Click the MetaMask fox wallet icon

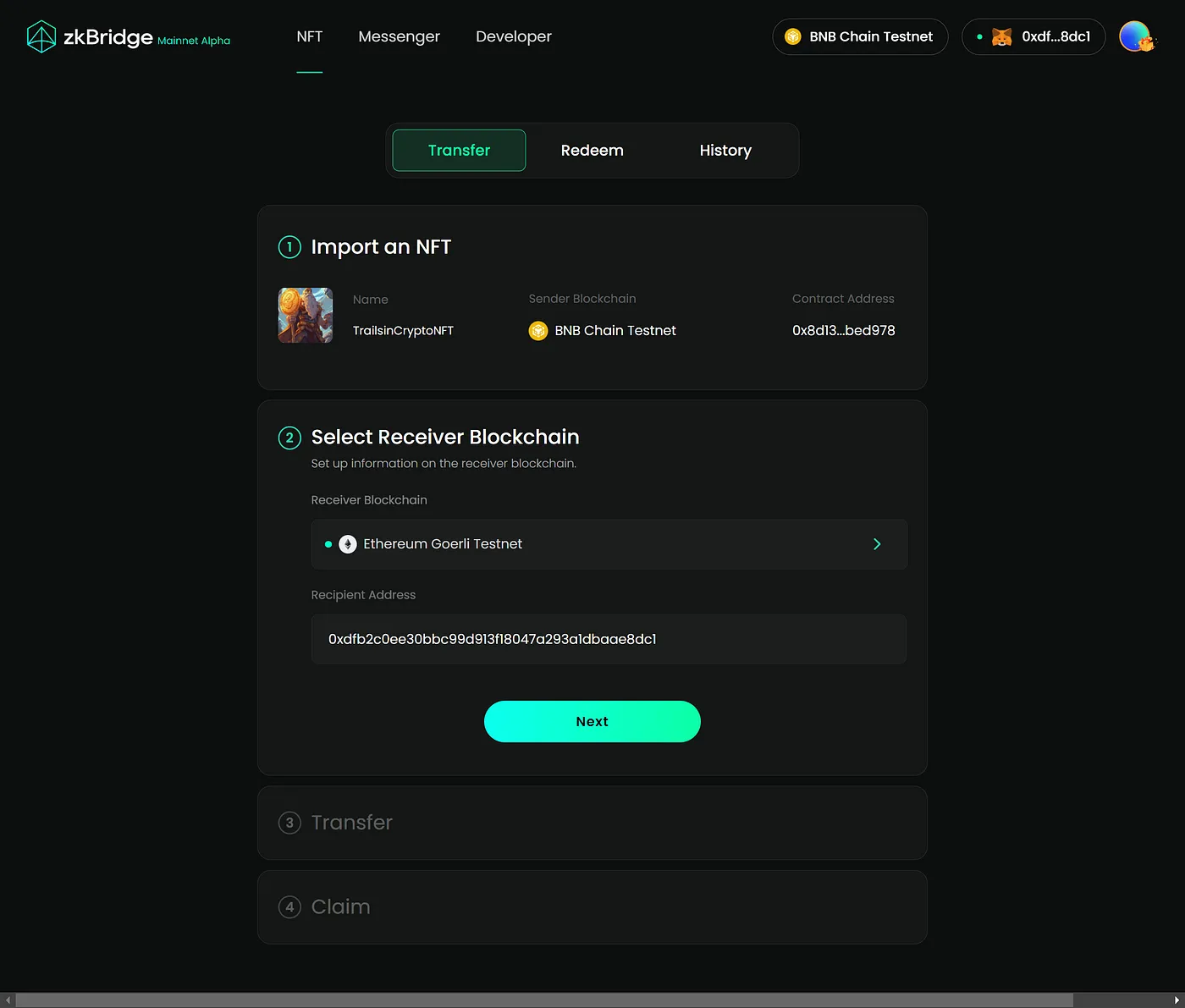1001,37
